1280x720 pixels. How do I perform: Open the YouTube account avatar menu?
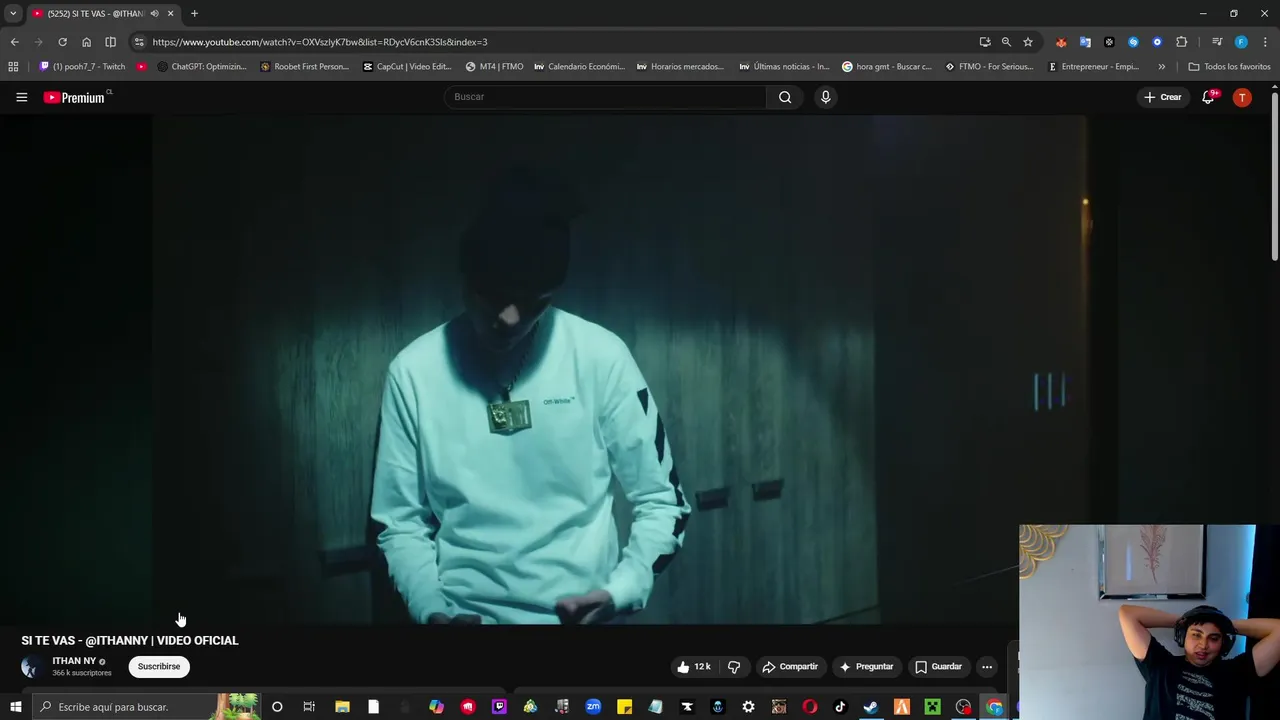coord(1242,97)
